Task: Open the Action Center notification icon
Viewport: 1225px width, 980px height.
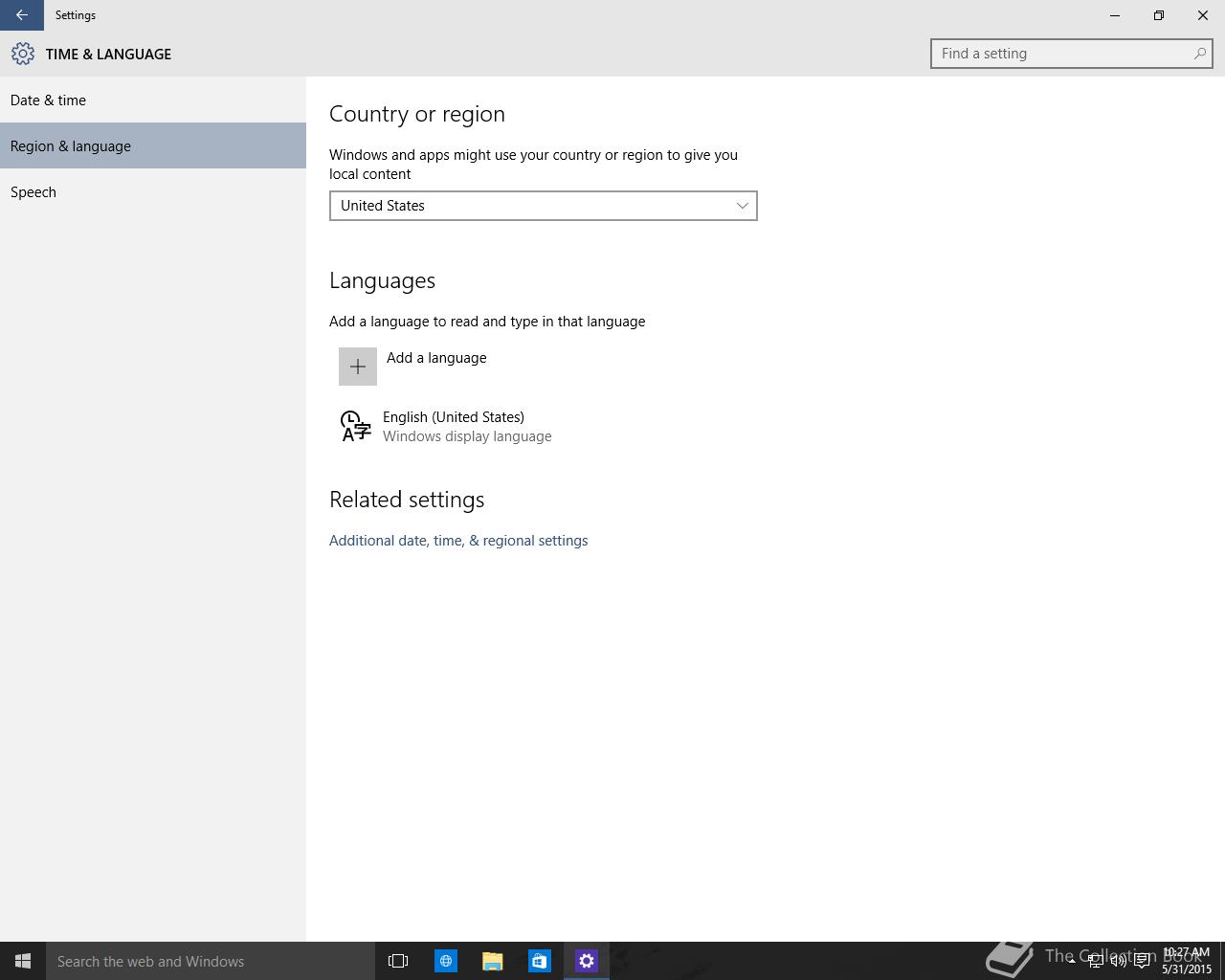Action: tap(1142, 961)
